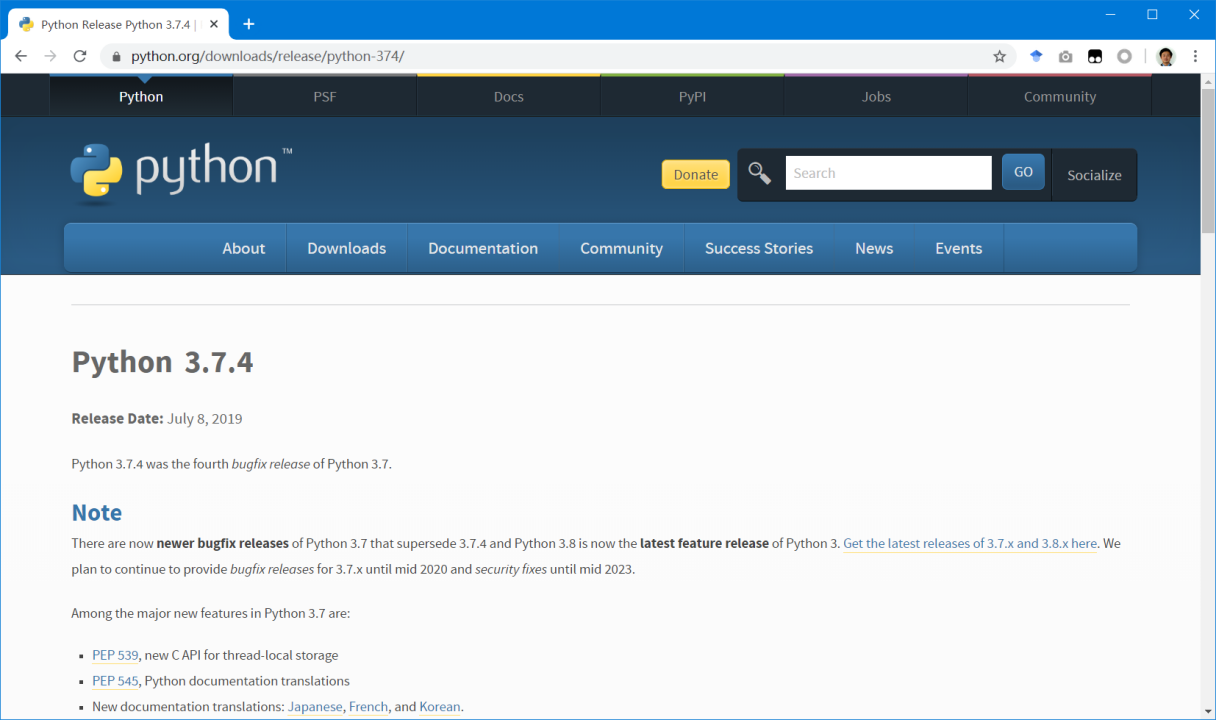Screen dimensions: 1216x720
Task: Open the Japanese translation link
Action: click(315, 707)
